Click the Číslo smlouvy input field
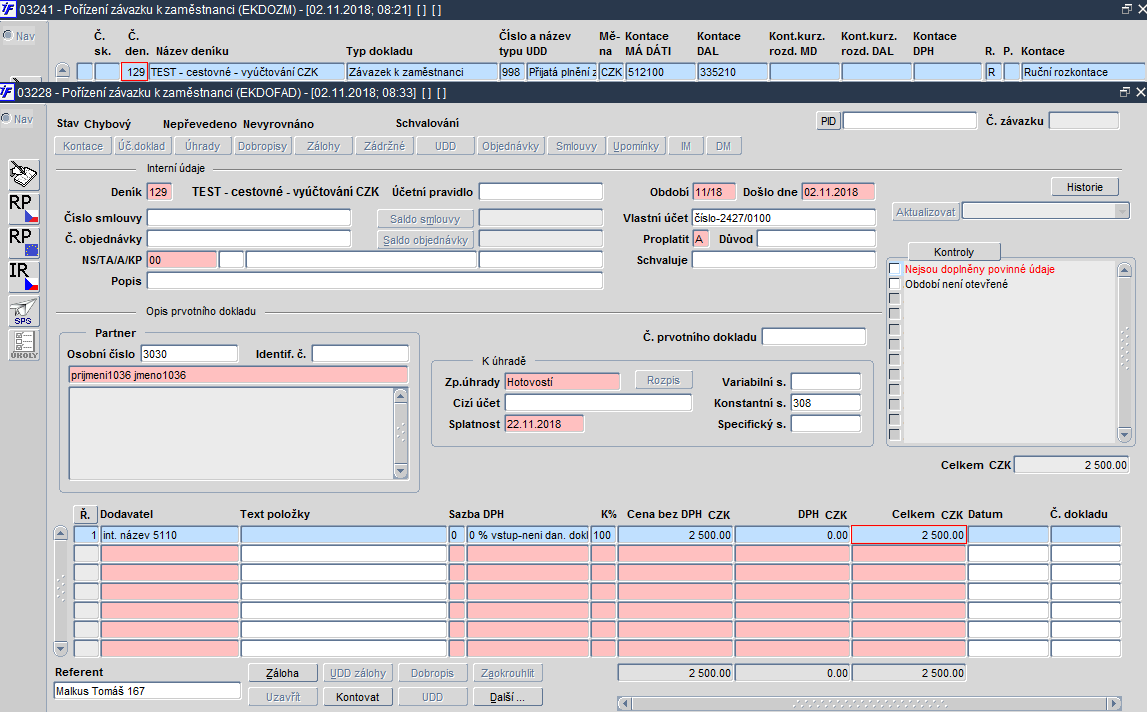Image resolution: width=1147 pixels, height=712 pixels. [x=249, y=217]
